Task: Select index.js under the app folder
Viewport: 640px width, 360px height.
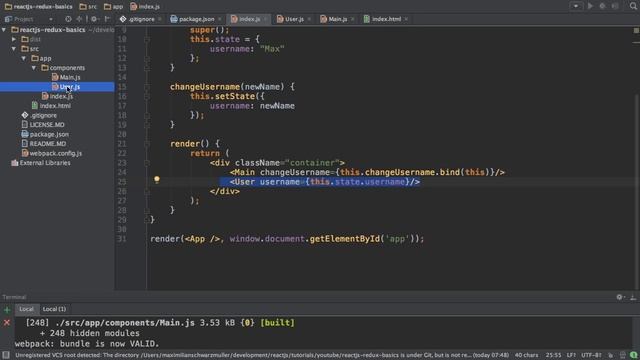Action: [x=57, y=96]
